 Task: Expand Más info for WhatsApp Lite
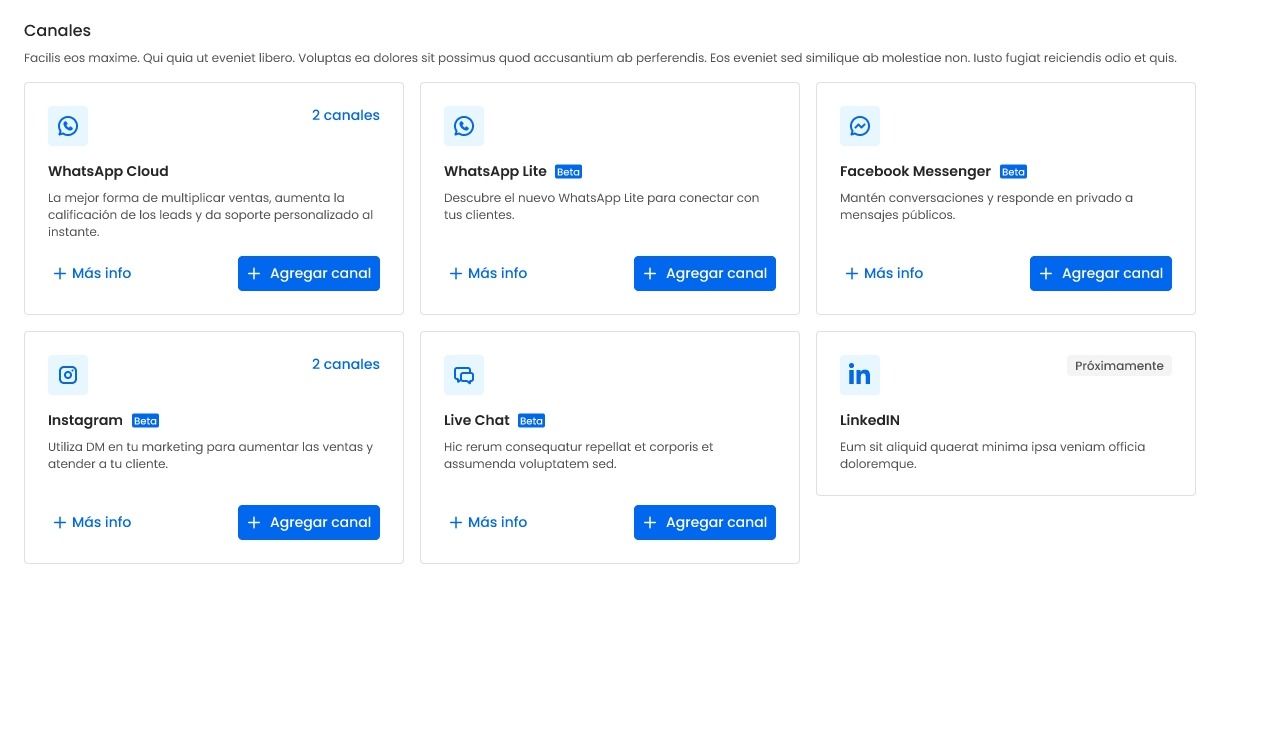(488, 273)
